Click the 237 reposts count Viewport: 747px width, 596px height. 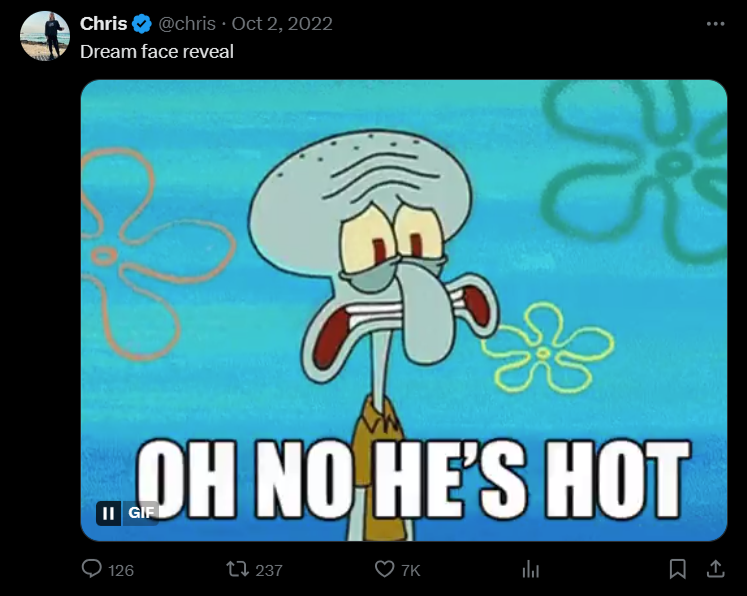click(269, 570)
